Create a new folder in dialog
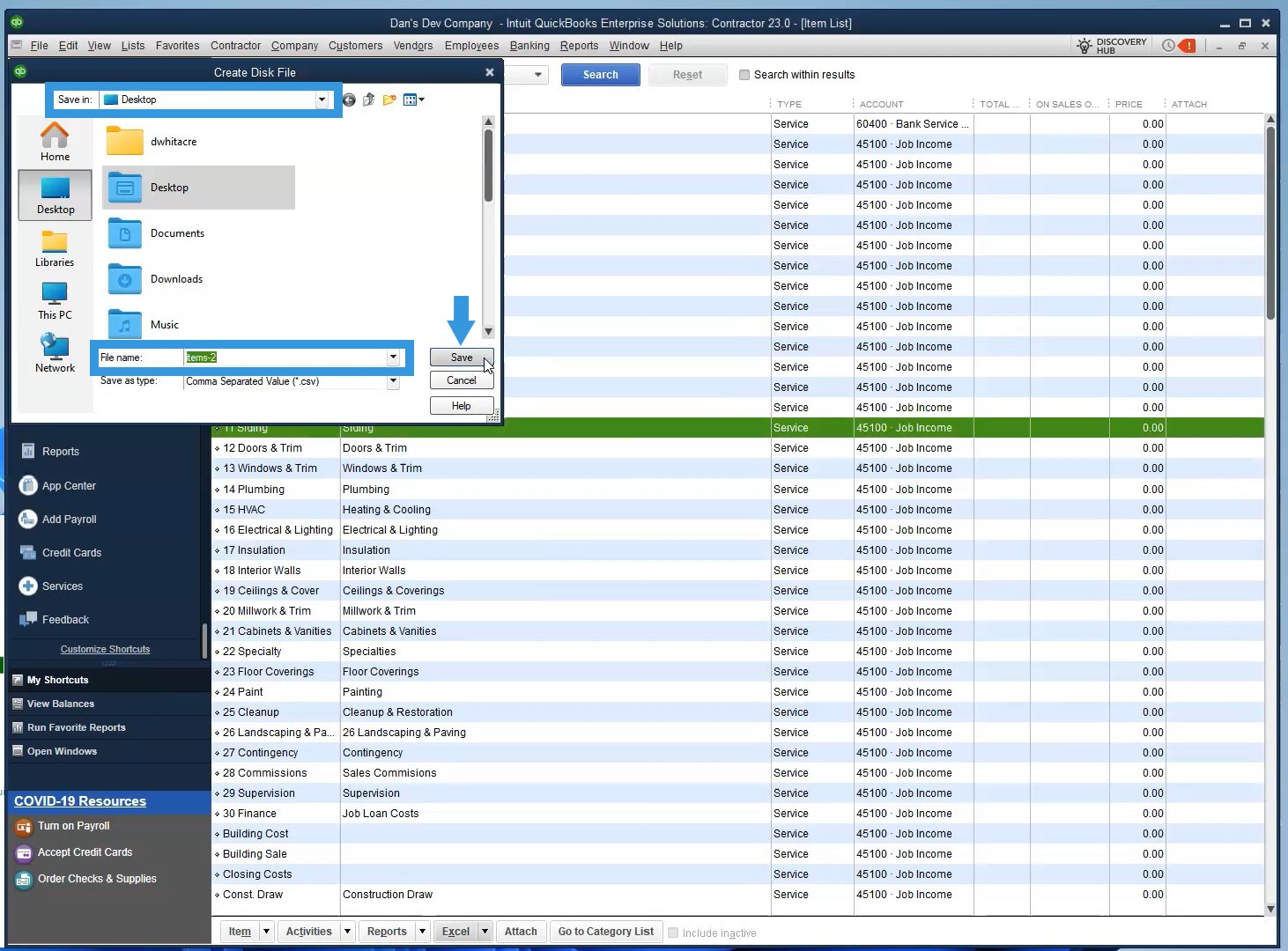This screenshot has height=951, width=1288. 389,100
